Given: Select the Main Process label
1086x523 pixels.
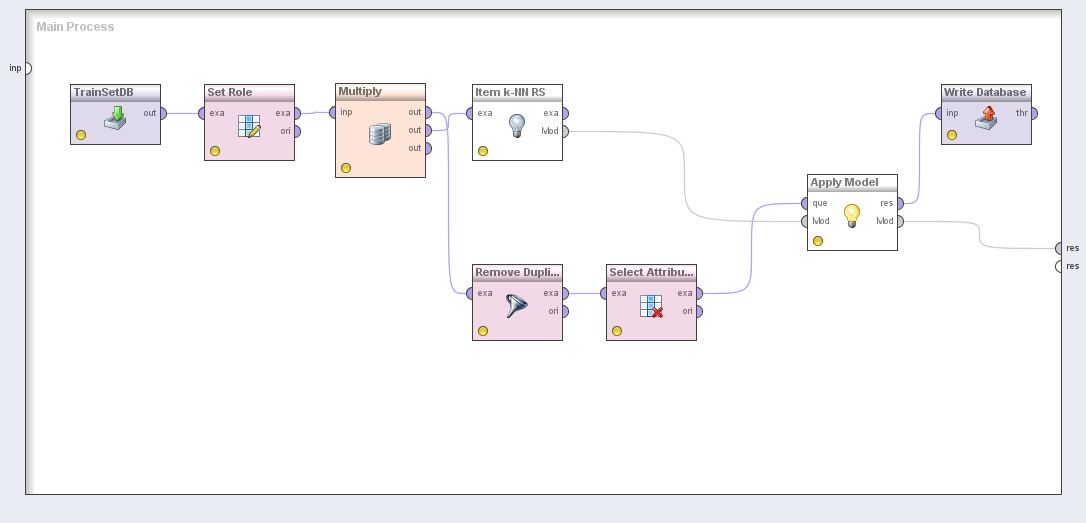Looking at the screenshot, I should coord(75,27).
